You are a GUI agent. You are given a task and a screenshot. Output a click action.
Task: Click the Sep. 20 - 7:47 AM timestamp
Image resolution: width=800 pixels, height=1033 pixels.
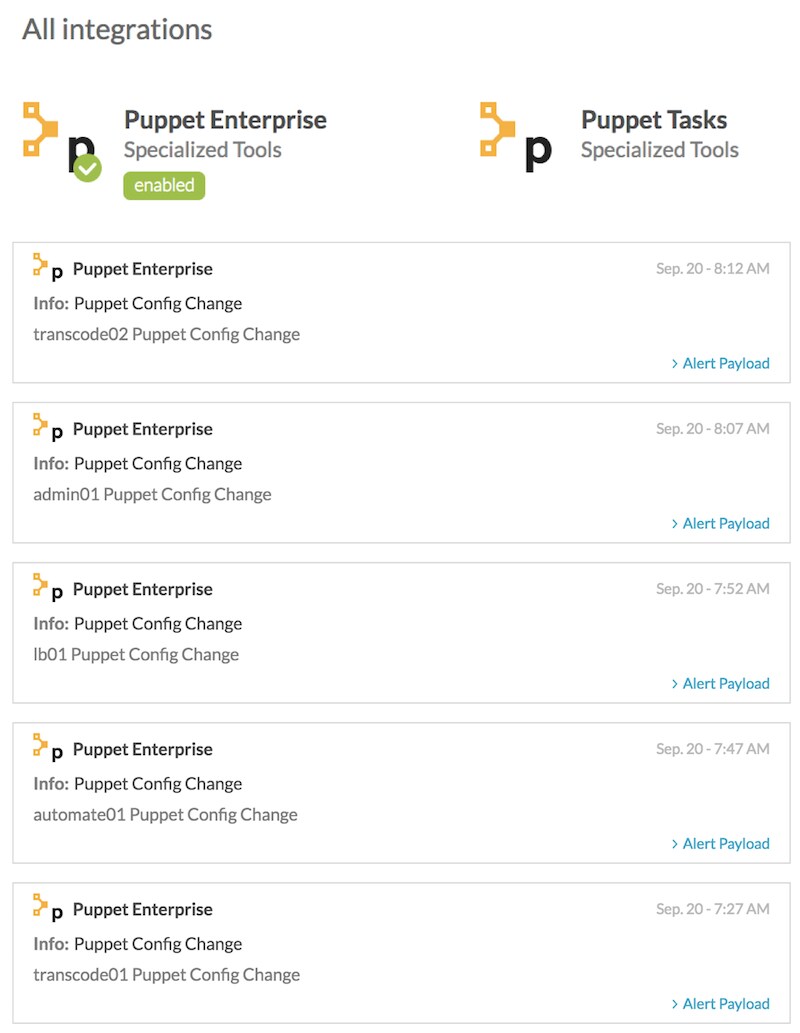(712, 748)
